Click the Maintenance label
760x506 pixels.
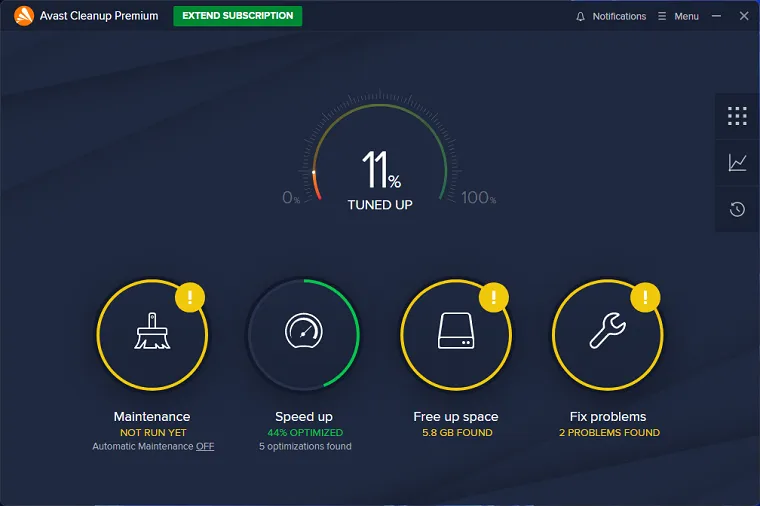click(x=152, y=417)
